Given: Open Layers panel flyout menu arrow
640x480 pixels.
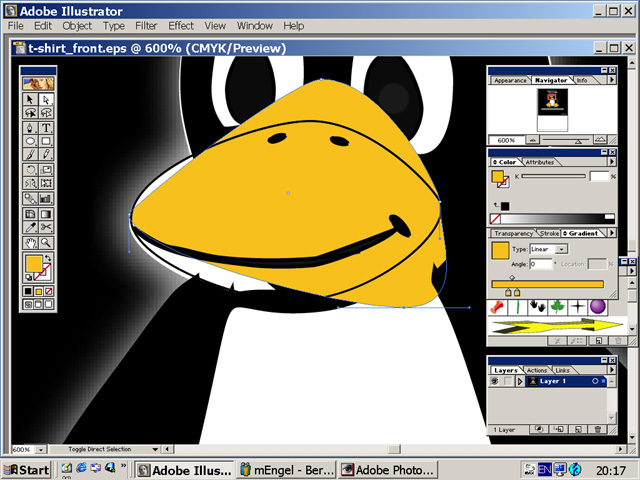Looking at the screenshot, I should click(x=612, y=370).
